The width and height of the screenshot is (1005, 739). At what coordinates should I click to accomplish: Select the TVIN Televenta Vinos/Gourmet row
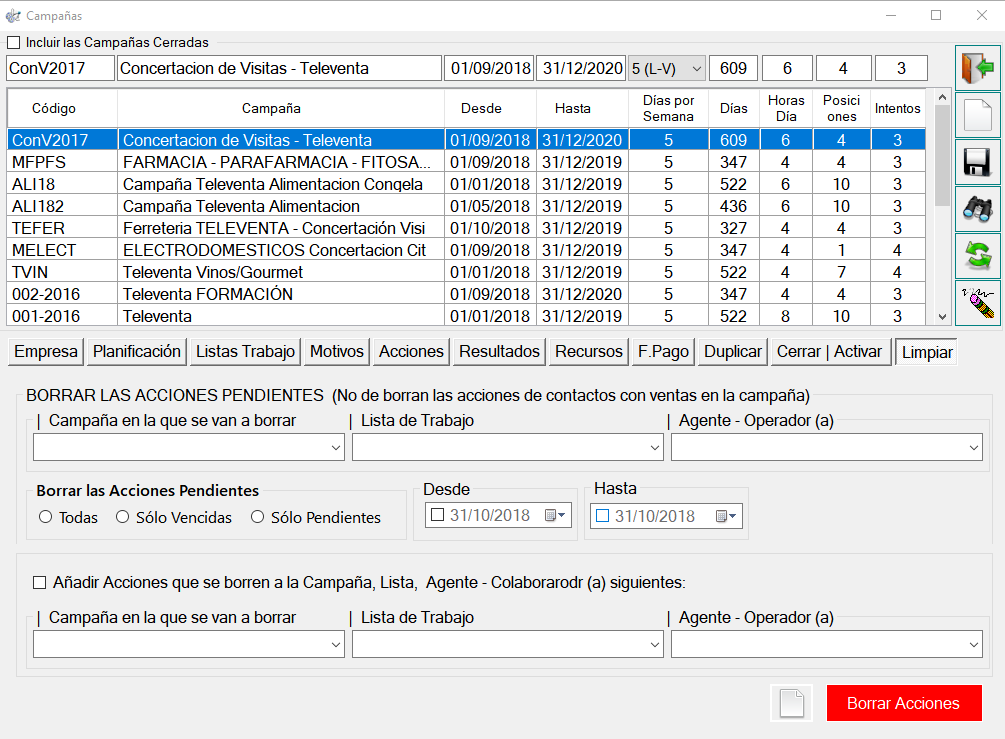click(x=467, y=272)
